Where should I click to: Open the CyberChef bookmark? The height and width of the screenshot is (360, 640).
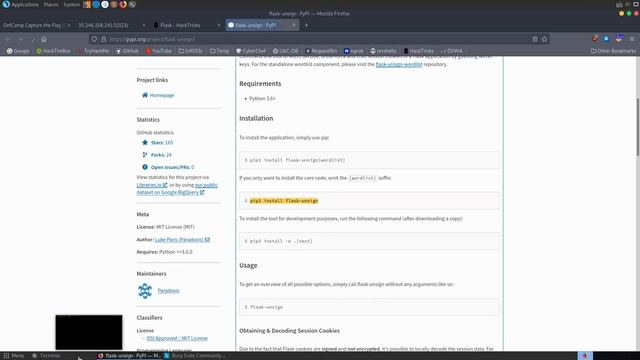click(251, 51)
